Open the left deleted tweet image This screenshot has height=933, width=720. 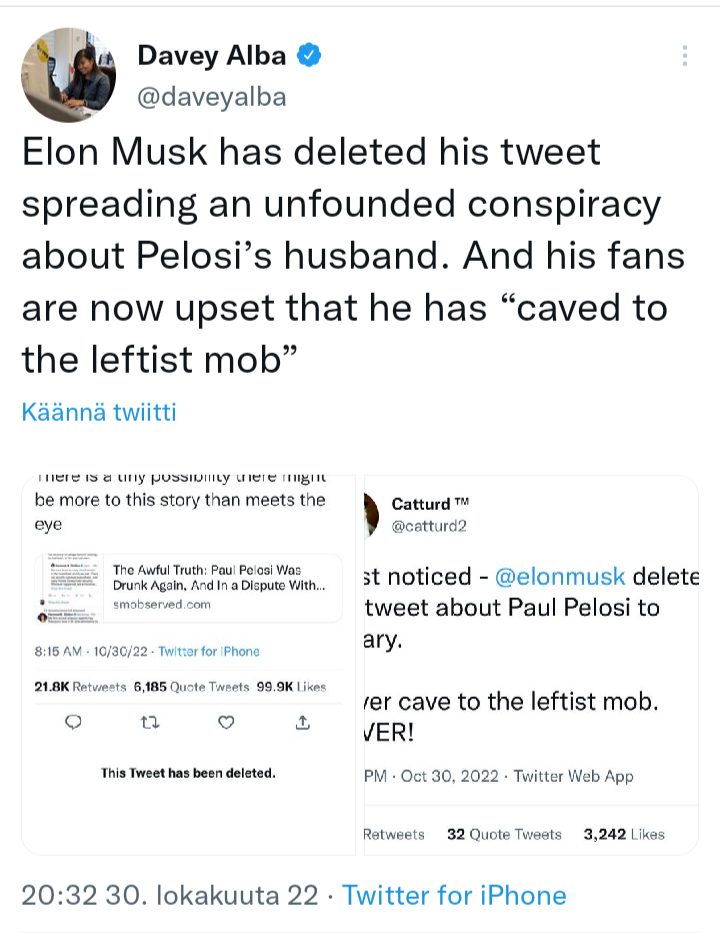pyautogui.click(x=188, y=664)
